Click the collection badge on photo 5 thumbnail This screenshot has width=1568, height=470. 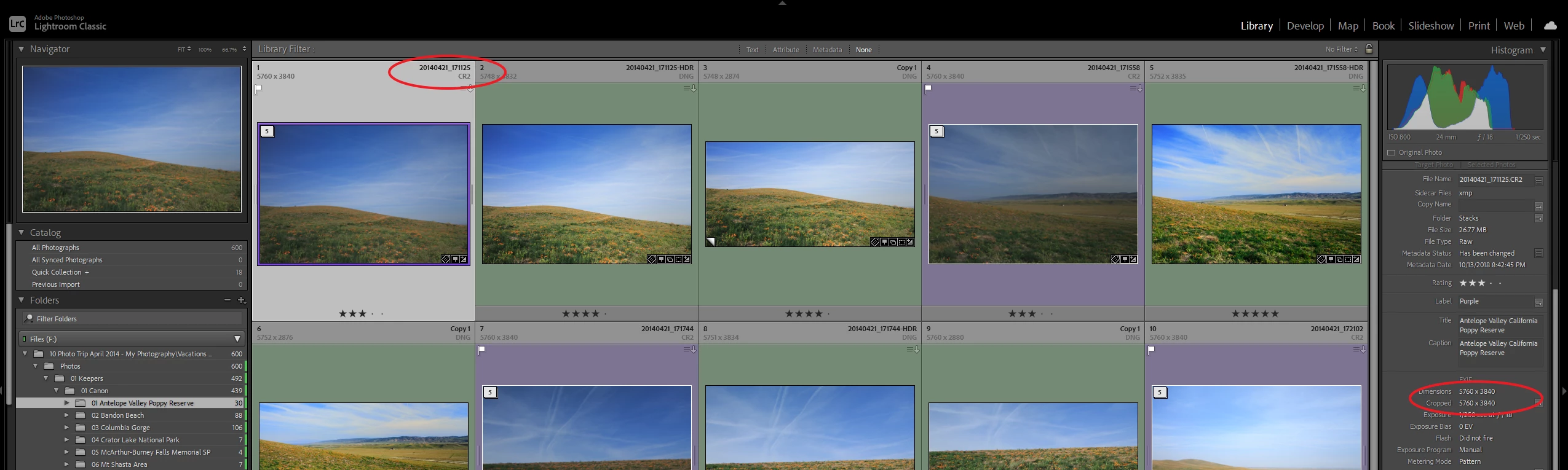[1339, 259]
